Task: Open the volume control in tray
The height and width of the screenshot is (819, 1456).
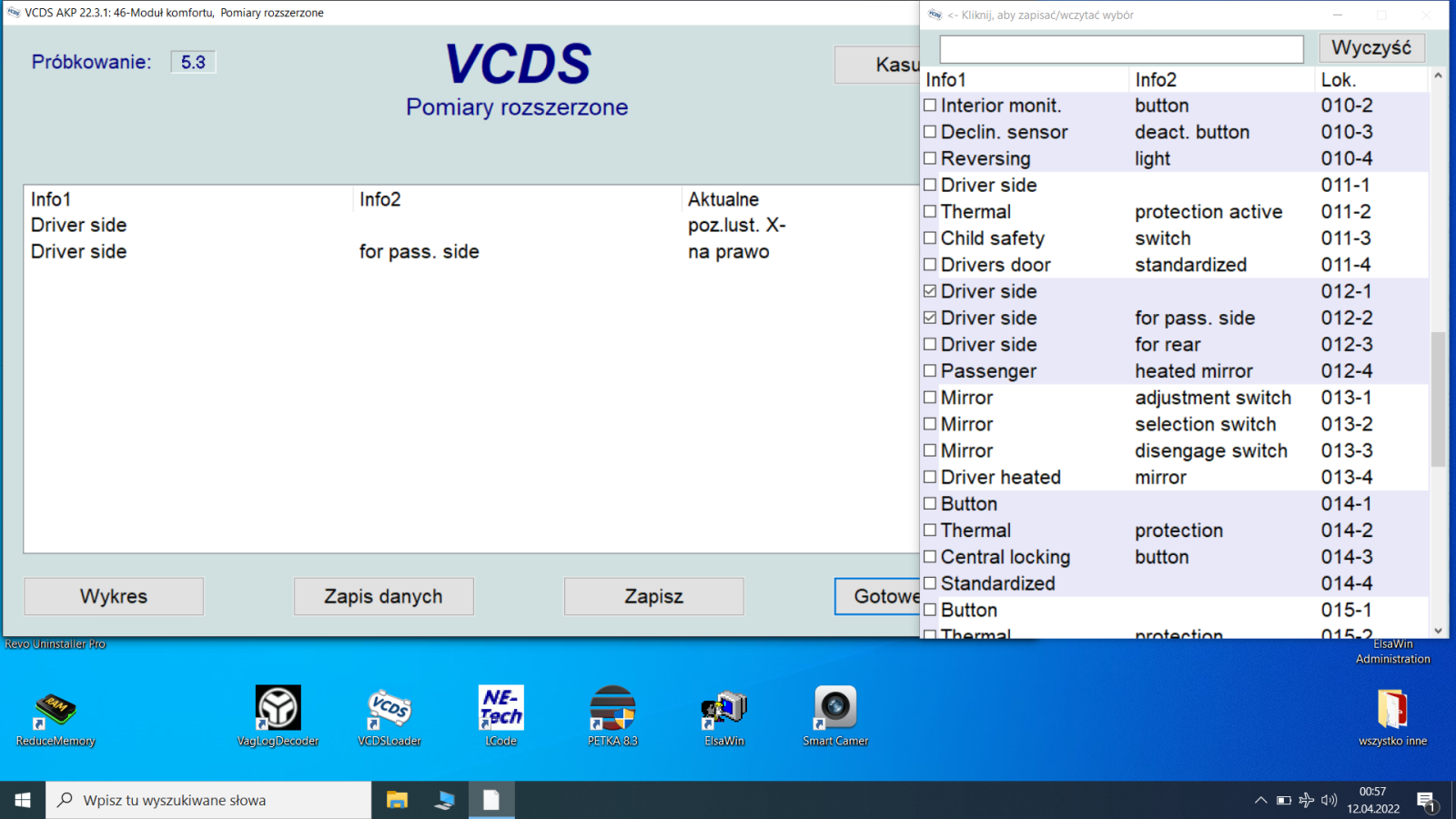Action: point(1329,801)
